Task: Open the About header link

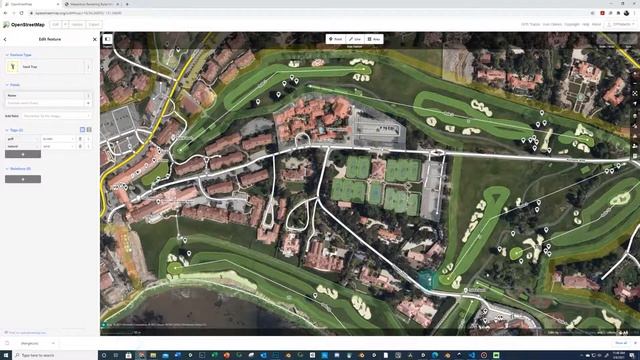Action: (596, 24)
